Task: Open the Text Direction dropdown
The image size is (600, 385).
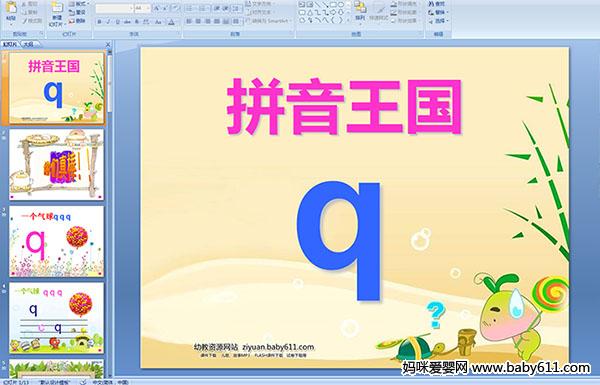Action: tap(261, 3)
